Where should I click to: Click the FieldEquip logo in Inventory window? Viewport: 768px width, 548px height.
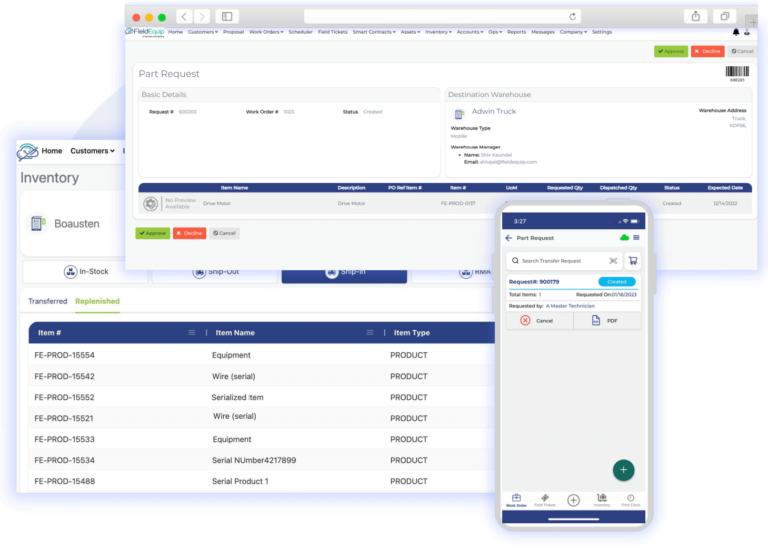(27, 152)
